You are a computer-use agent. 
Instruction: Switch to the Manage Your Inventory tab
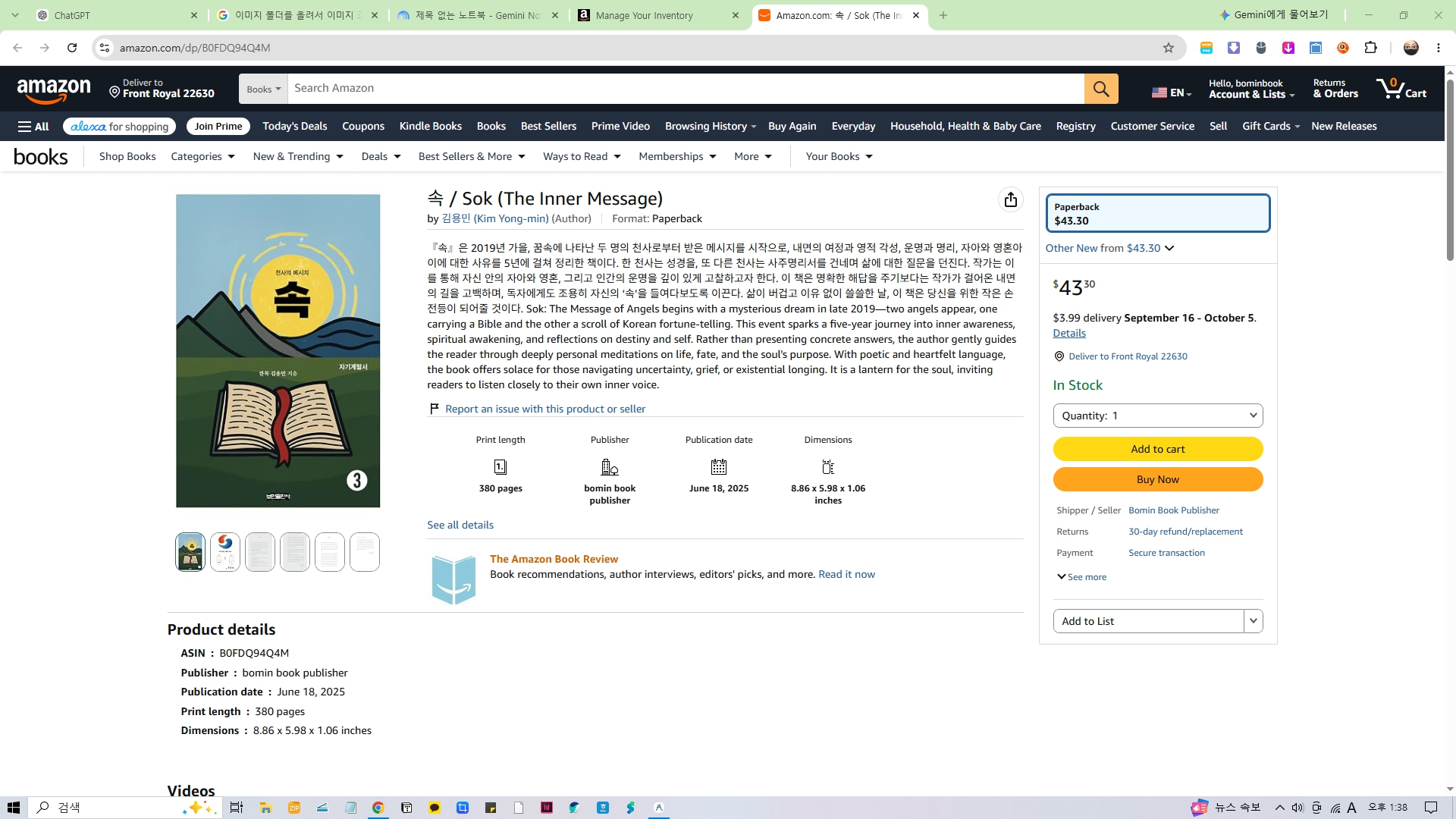(657, 15)
